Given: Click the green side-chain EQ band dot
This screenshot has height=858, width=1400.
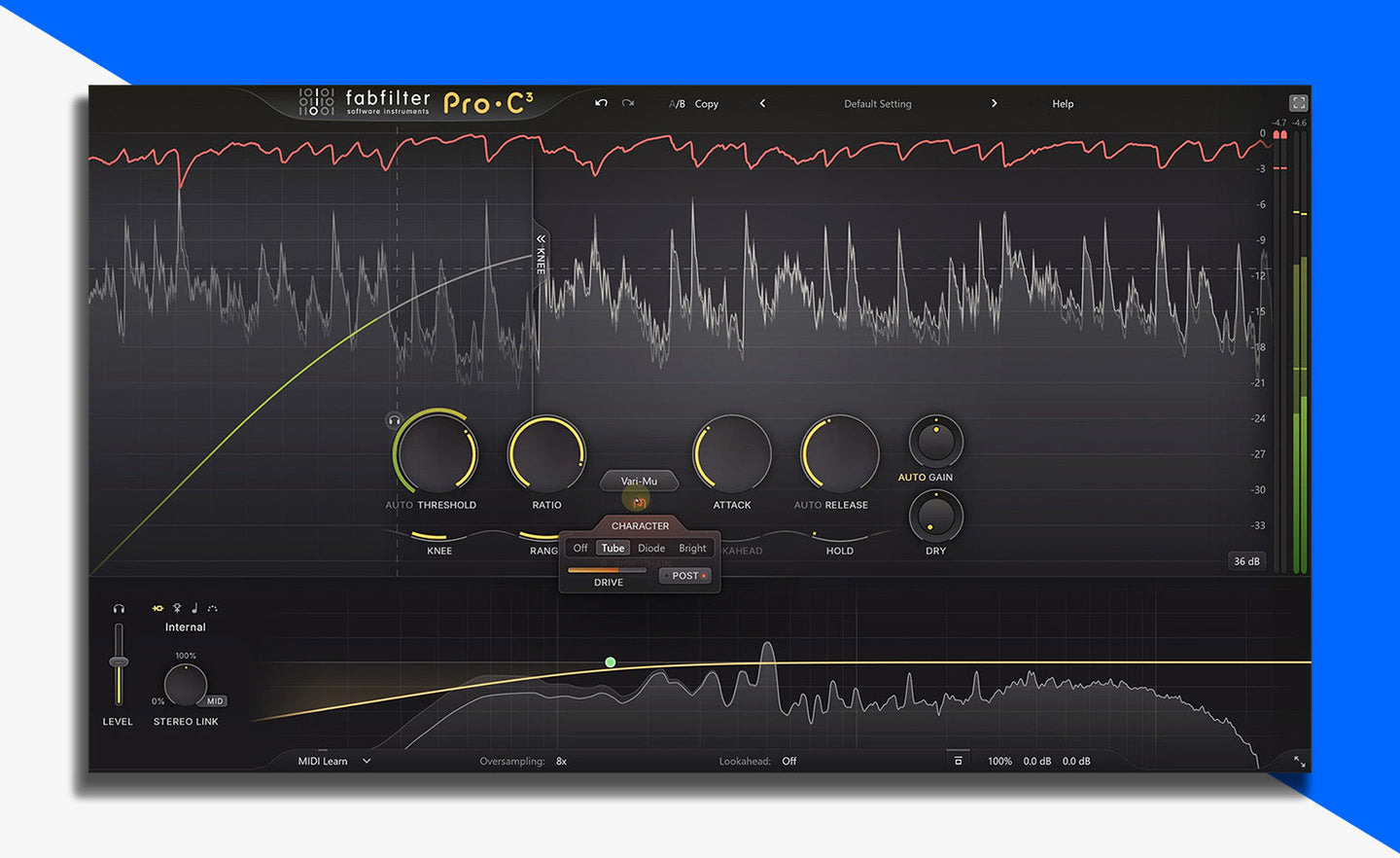Looking at the screenshot, I should click(x=611, y=662).
